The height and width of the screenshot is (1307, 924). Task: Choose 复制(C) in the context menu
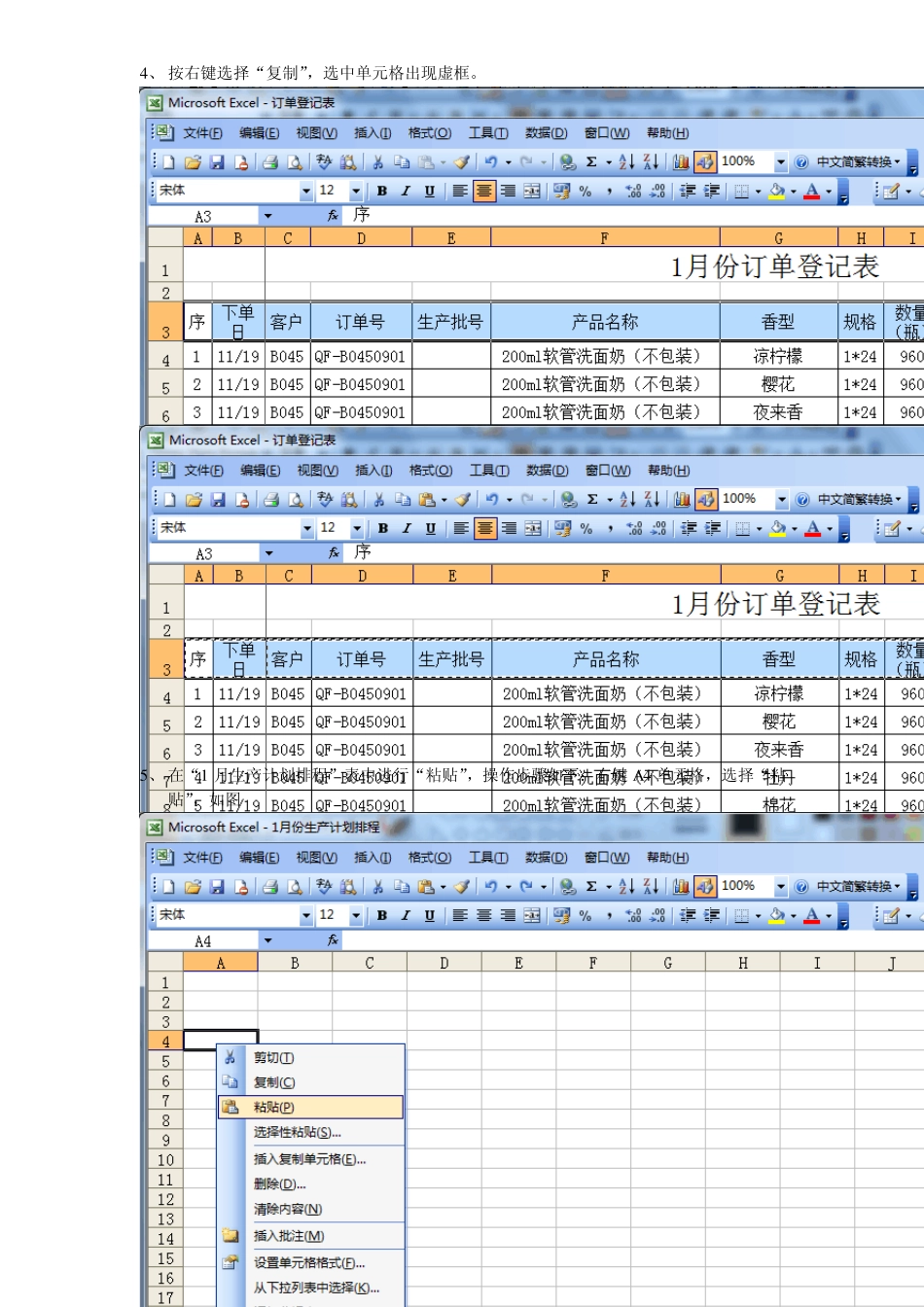310,1081
